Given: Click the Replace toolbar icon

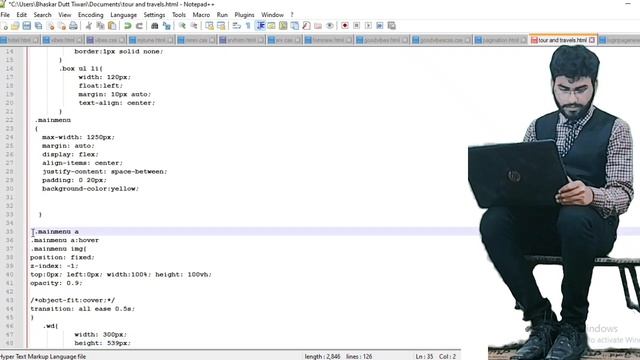Looking at the screenshot, I should coord(166,26).
